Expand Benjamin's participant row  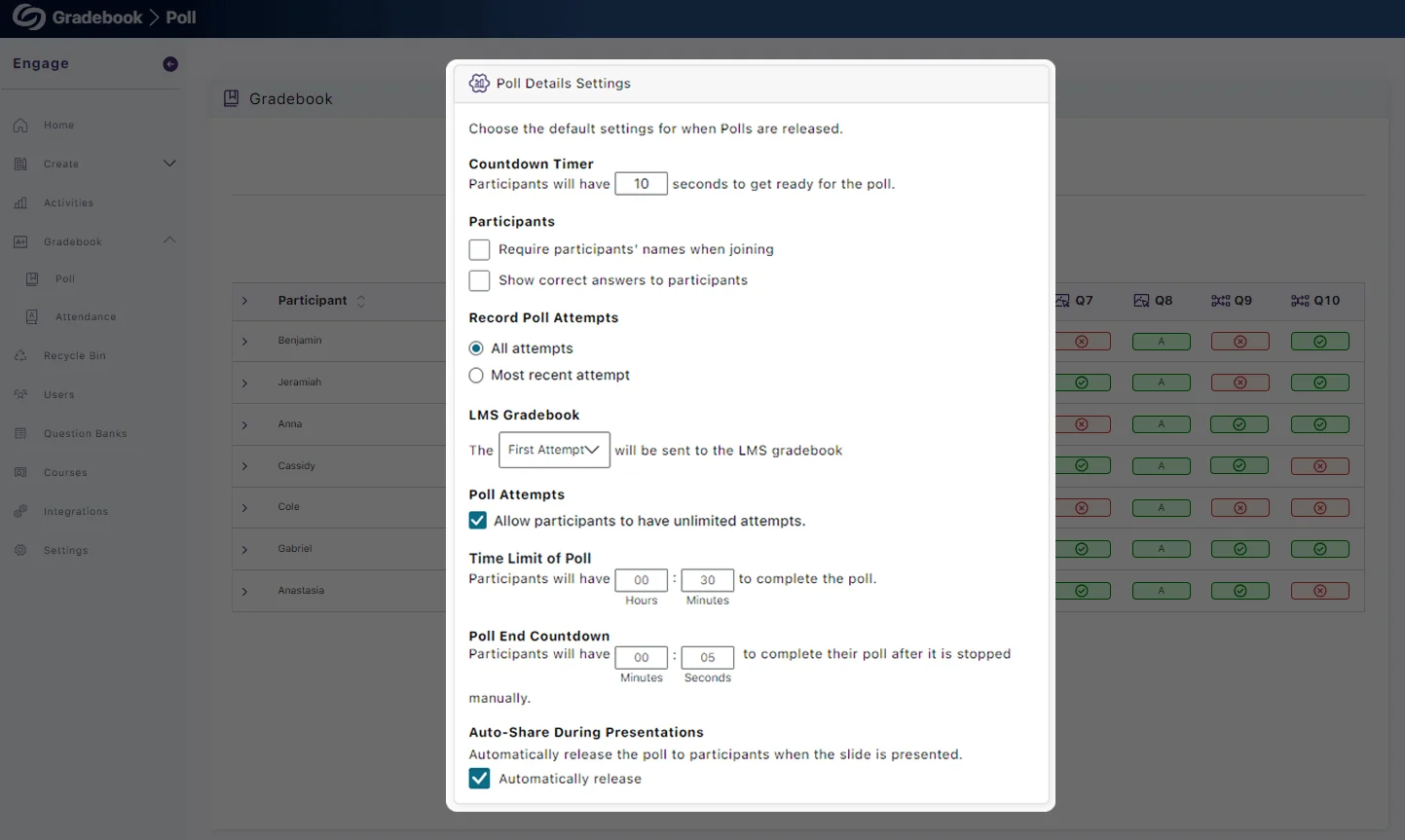tap(244, 342)
